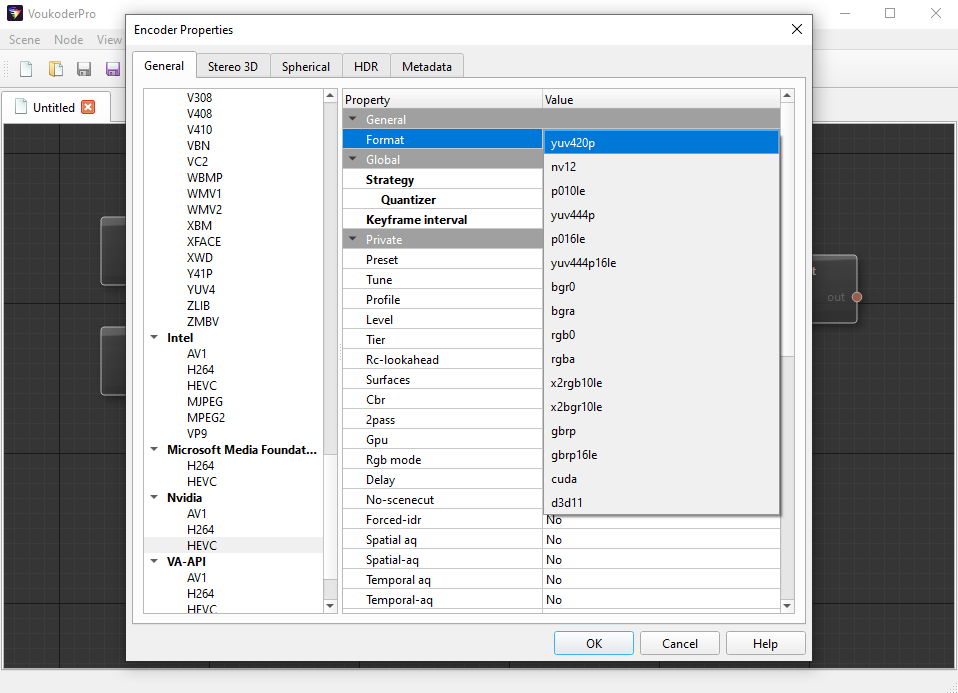Click the Open file toolbar icon
Viewport: 958px width, 693px height.
(x=56, y=69)
